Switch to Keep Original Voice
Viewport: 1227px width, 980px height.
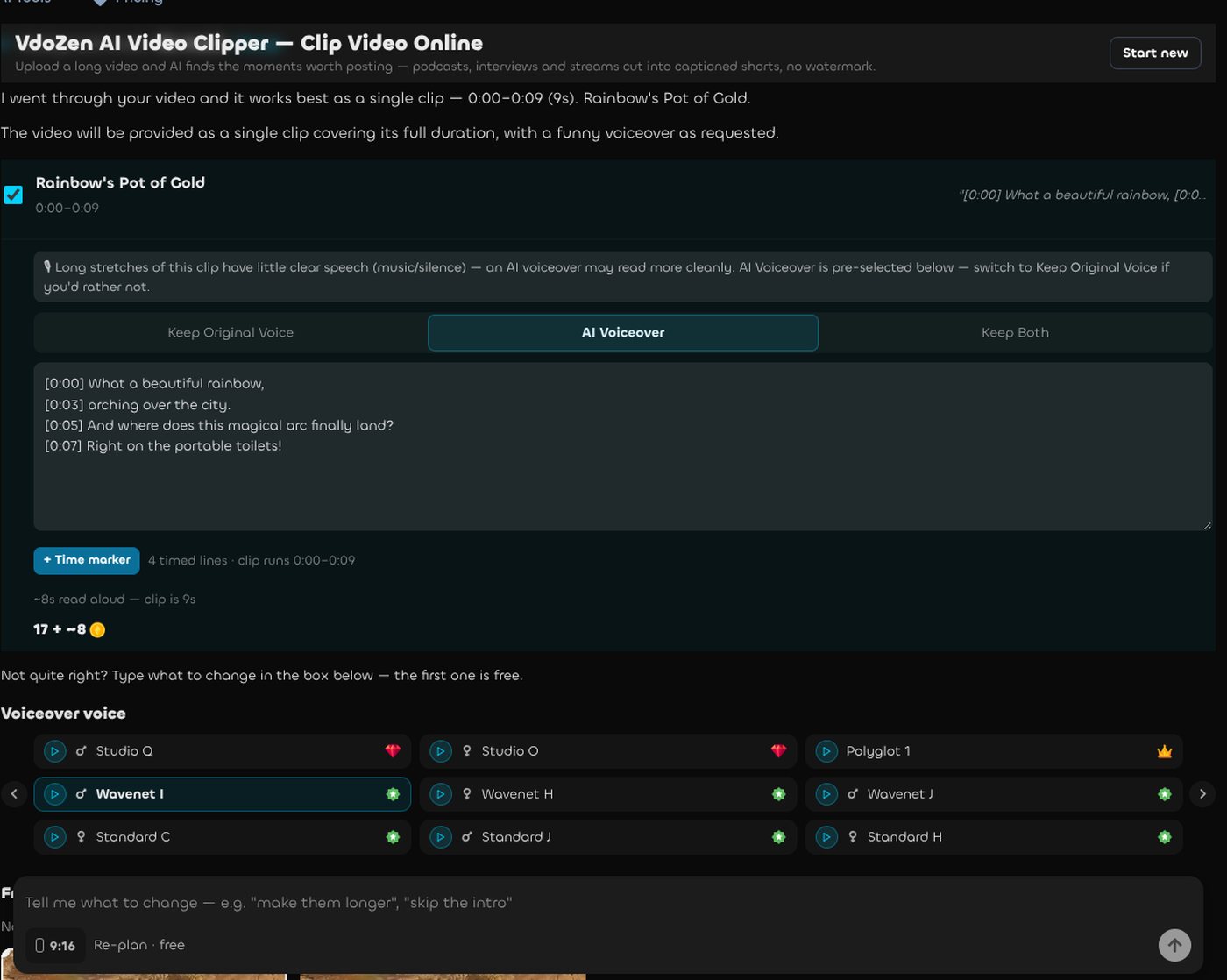231,333
